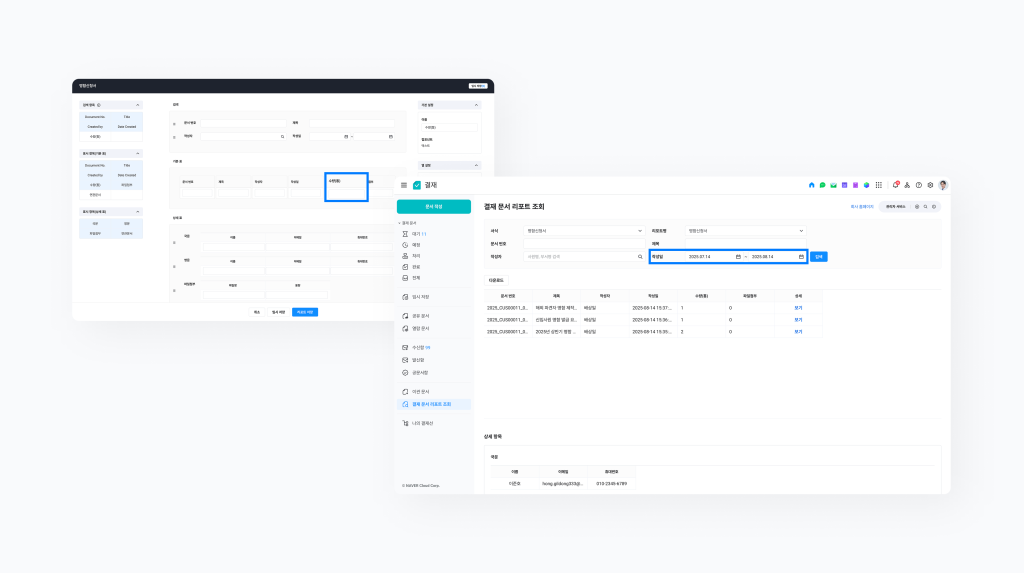The height and width of the screenshot is (573, 1024).
Task: Open the settings gear in top bar
Action: pyautogui.click(x=930, y=185)
